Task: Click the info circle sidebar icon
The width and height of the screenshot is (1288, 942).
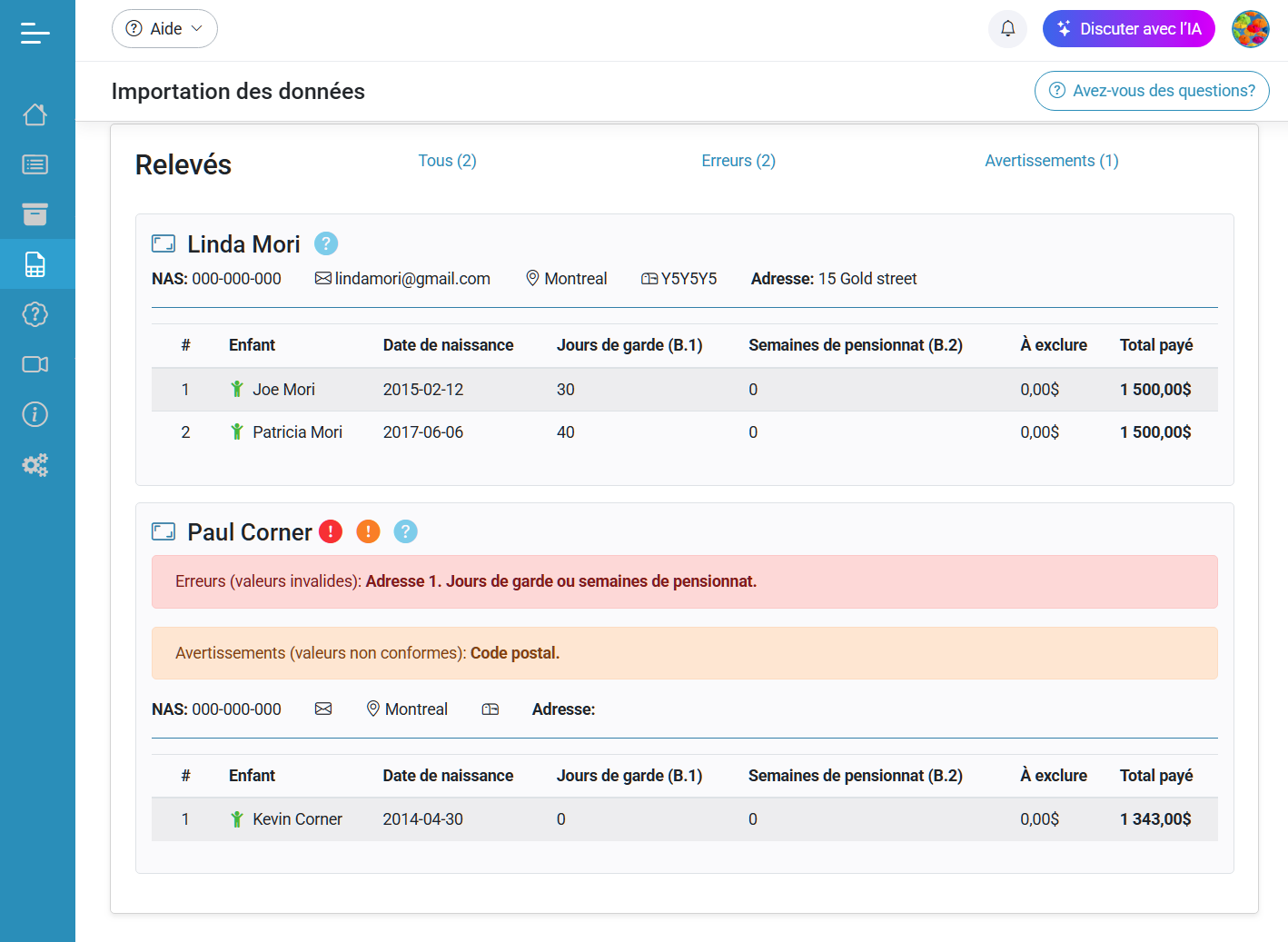Action: pyautogui.click(x=35, y=414)
